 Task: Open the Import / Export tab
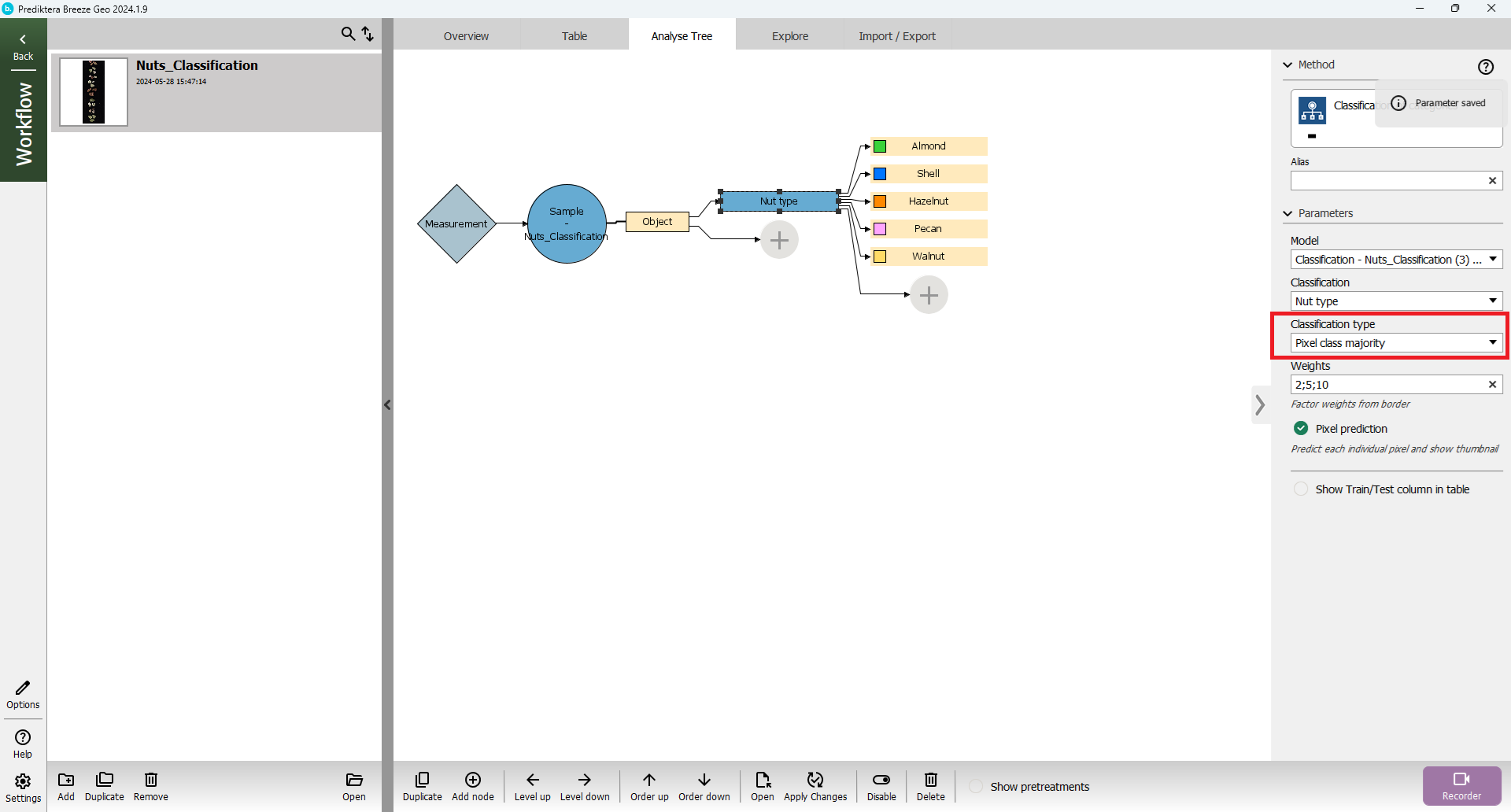tap(896, 36)
